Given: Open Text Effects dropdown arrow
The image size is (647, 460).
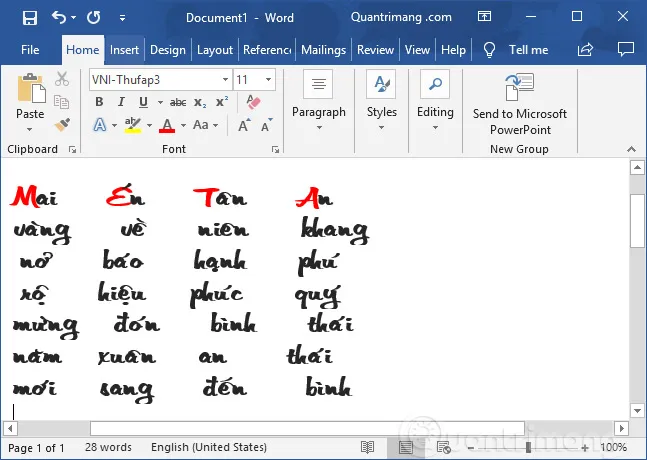Looking at the screenshot, I should point(114,125).
